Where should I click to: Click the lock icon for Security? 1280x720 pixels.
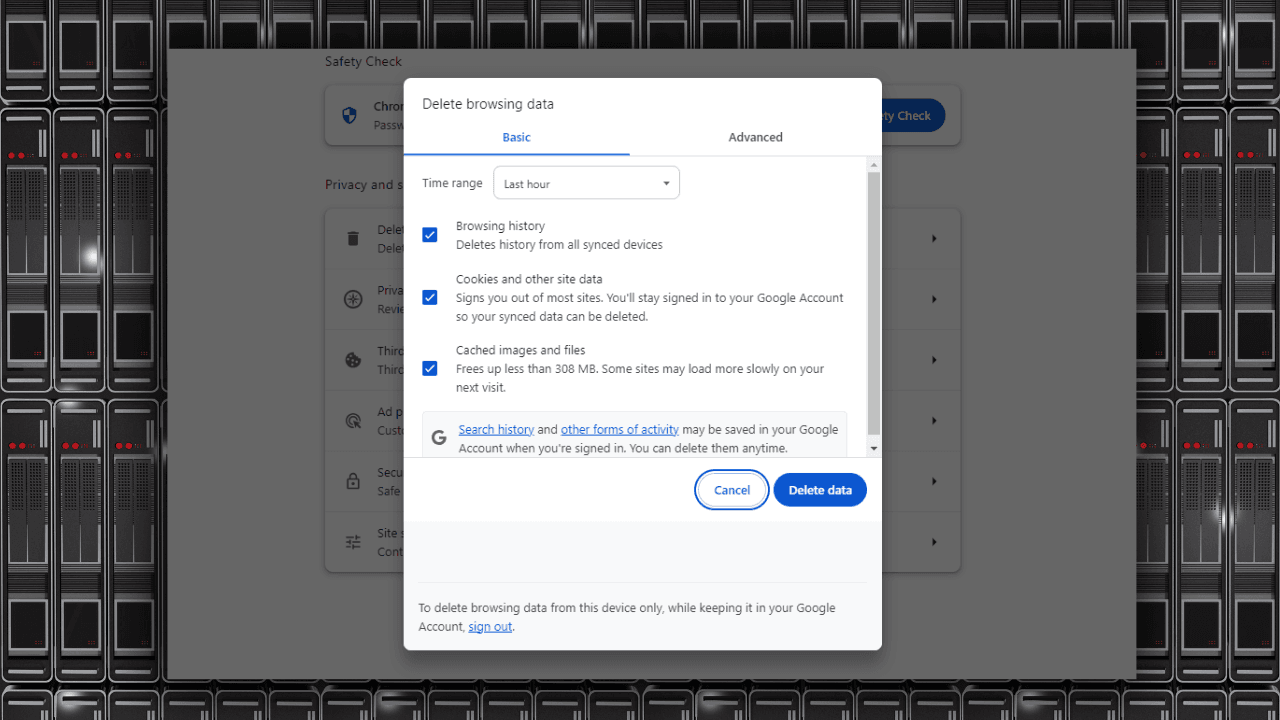coord(353,481)
